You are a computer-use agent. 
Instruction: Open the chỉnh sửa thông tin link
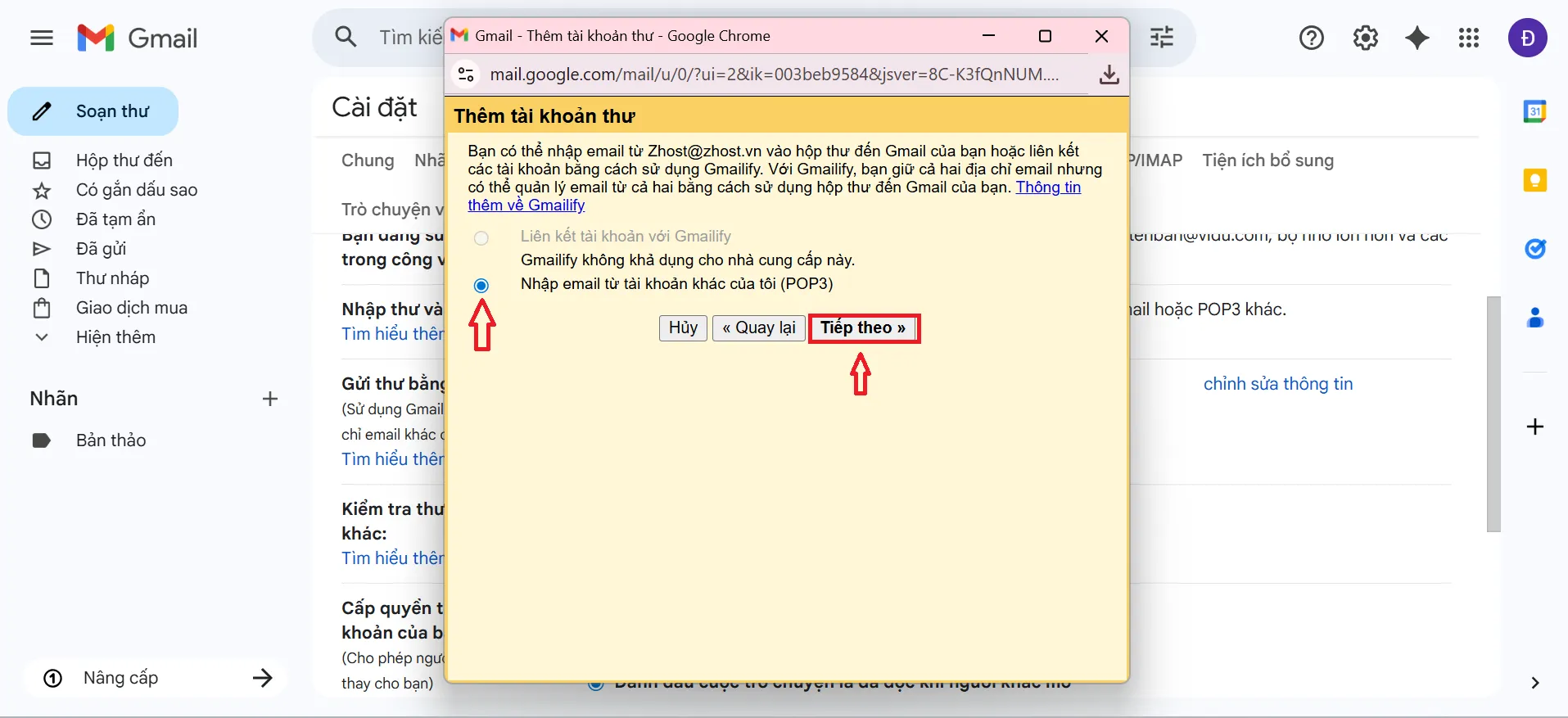pyautogui.click(x=1277, y=384)
